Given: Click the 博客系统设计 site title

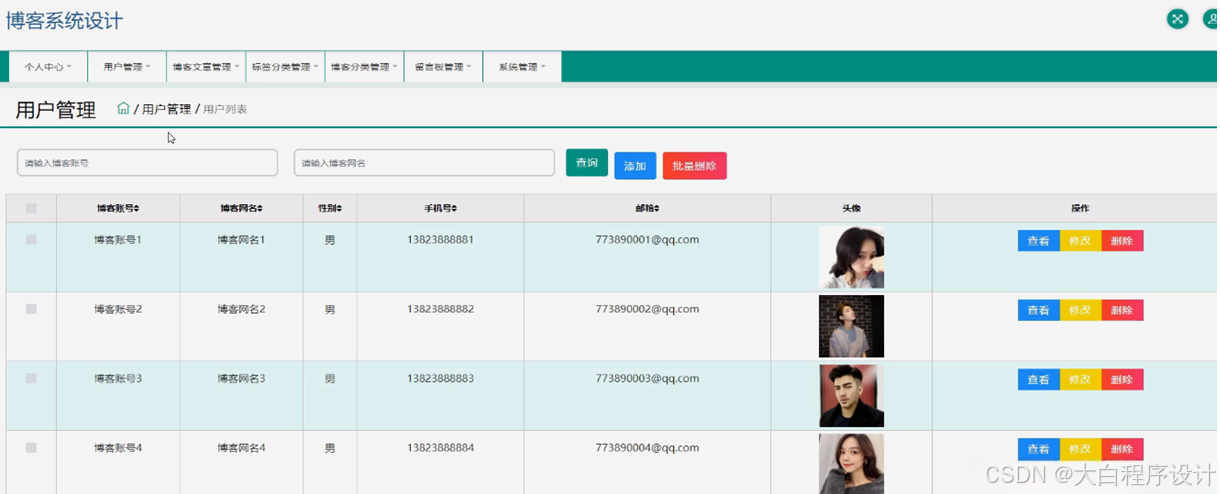Looking at the screenshot, I should point(65,20).
